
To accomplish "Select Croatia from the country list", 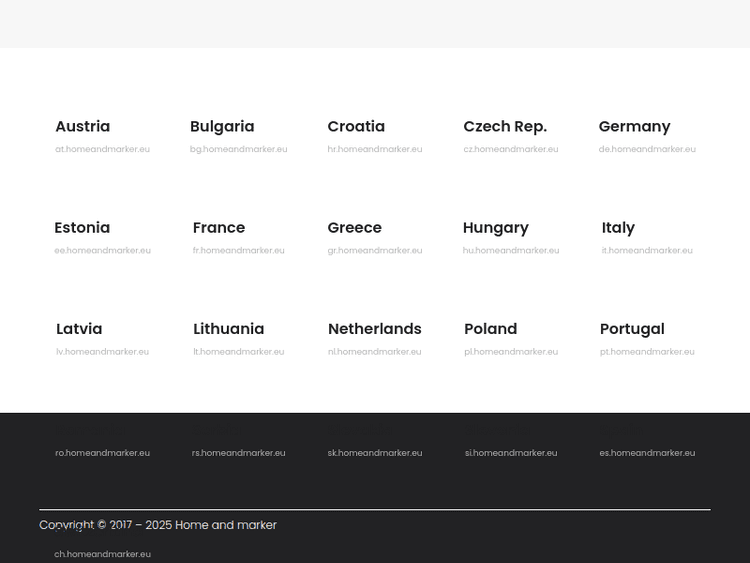I will [356, 127].
